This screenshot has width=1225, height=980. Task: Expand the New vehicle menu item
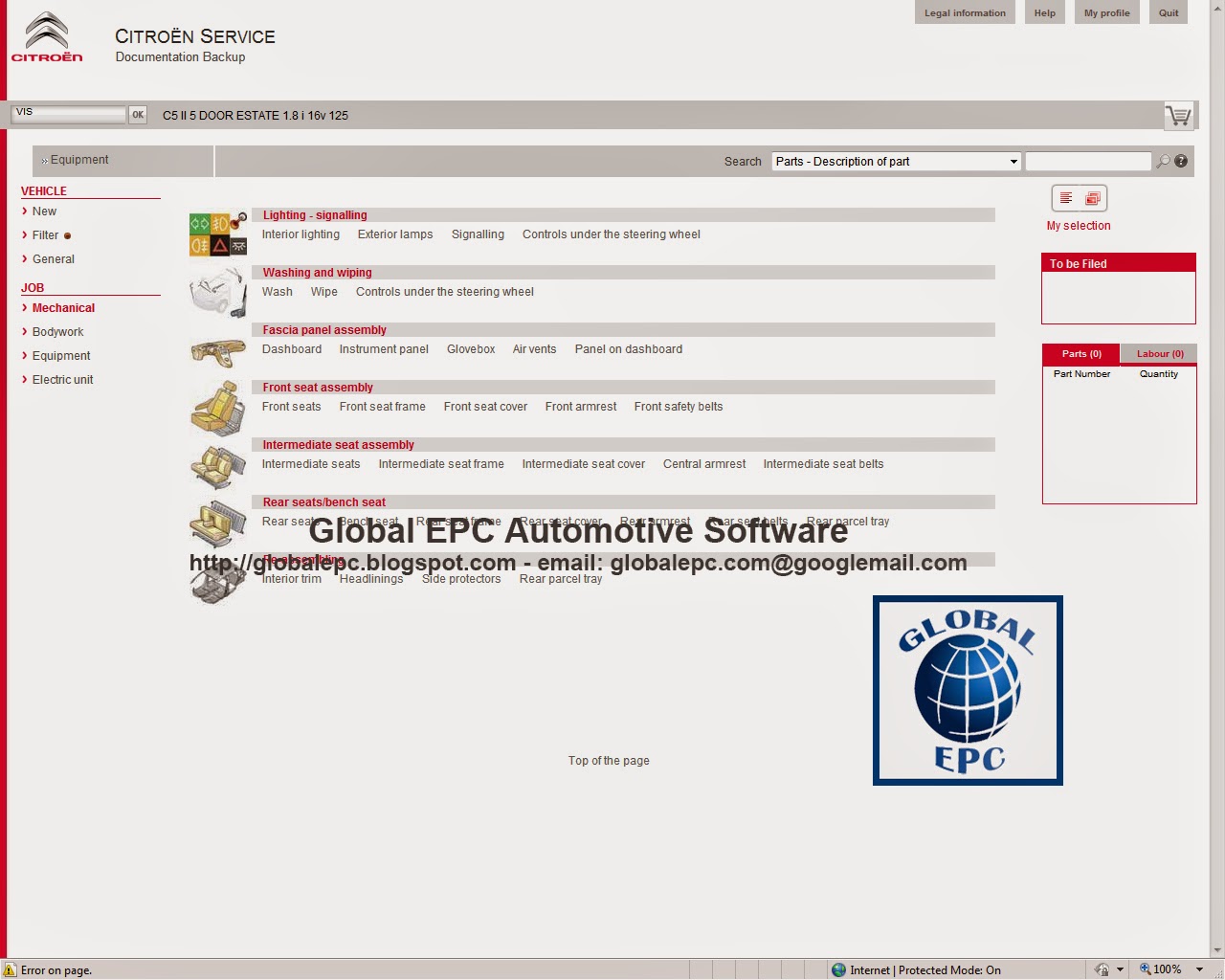(x=44, y=212)
